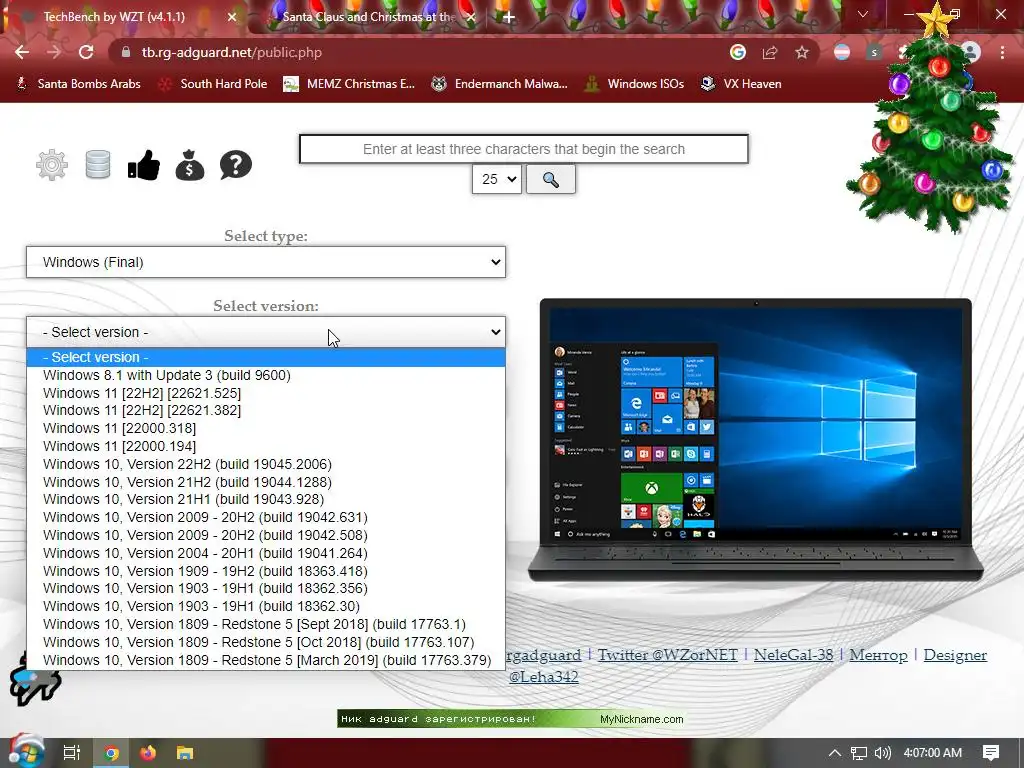Viewport: 1024px width, 768px height.
Task: Open the VX Heaven bookmark
Action: click(x=741, y=84)
